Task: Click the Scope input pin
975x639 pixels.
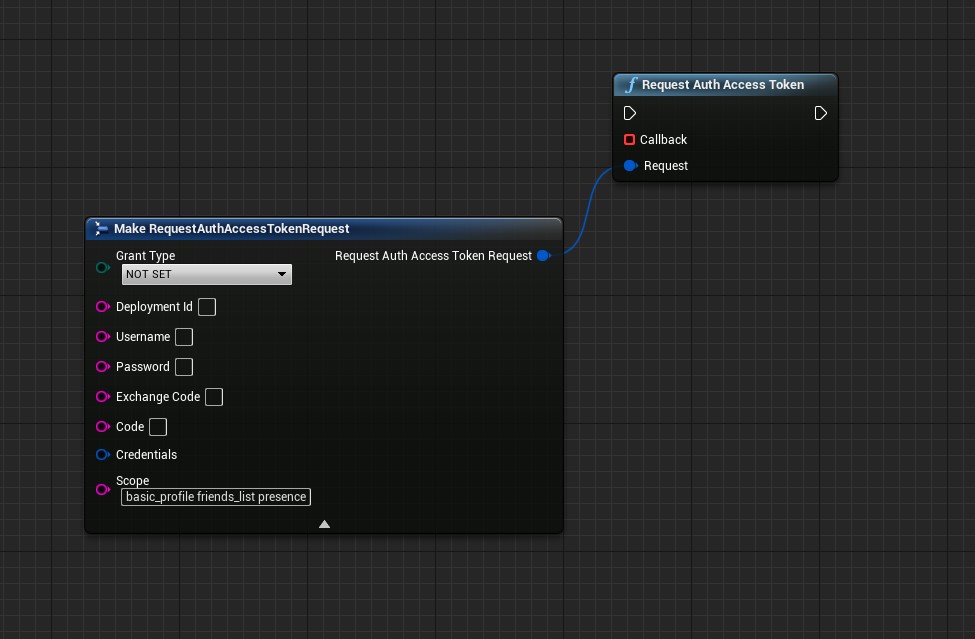Action: [102, 490]
